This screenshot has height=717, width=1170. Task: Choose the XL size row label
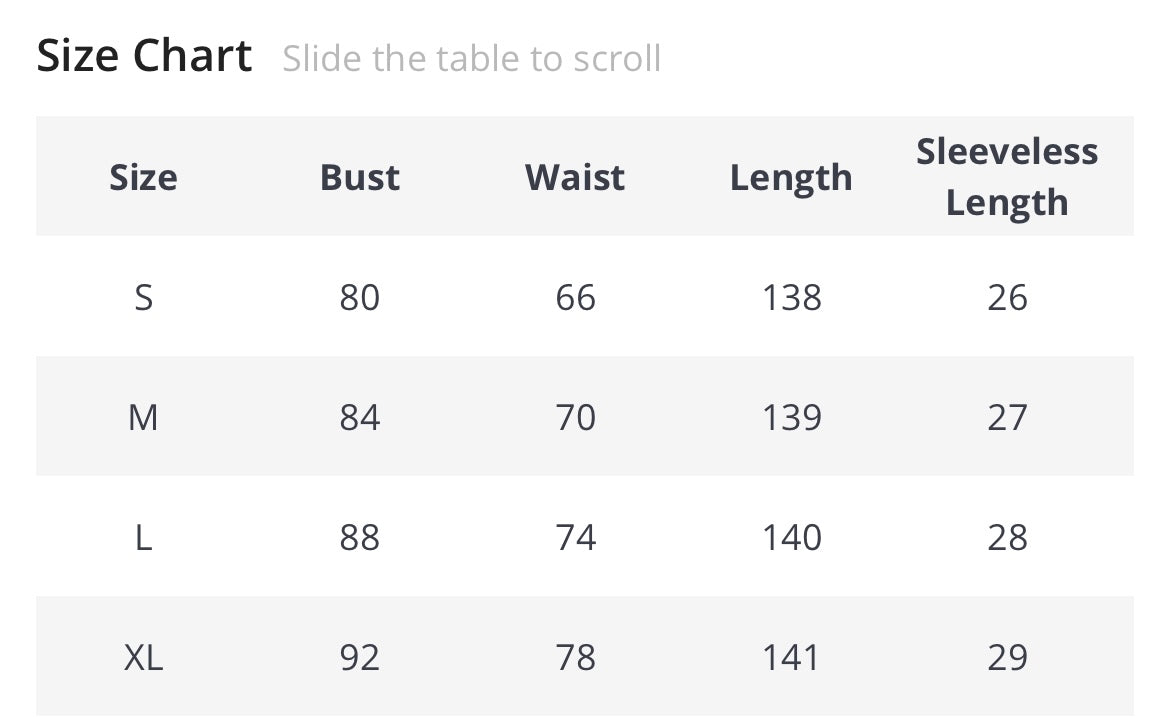[x=143, y=657]
